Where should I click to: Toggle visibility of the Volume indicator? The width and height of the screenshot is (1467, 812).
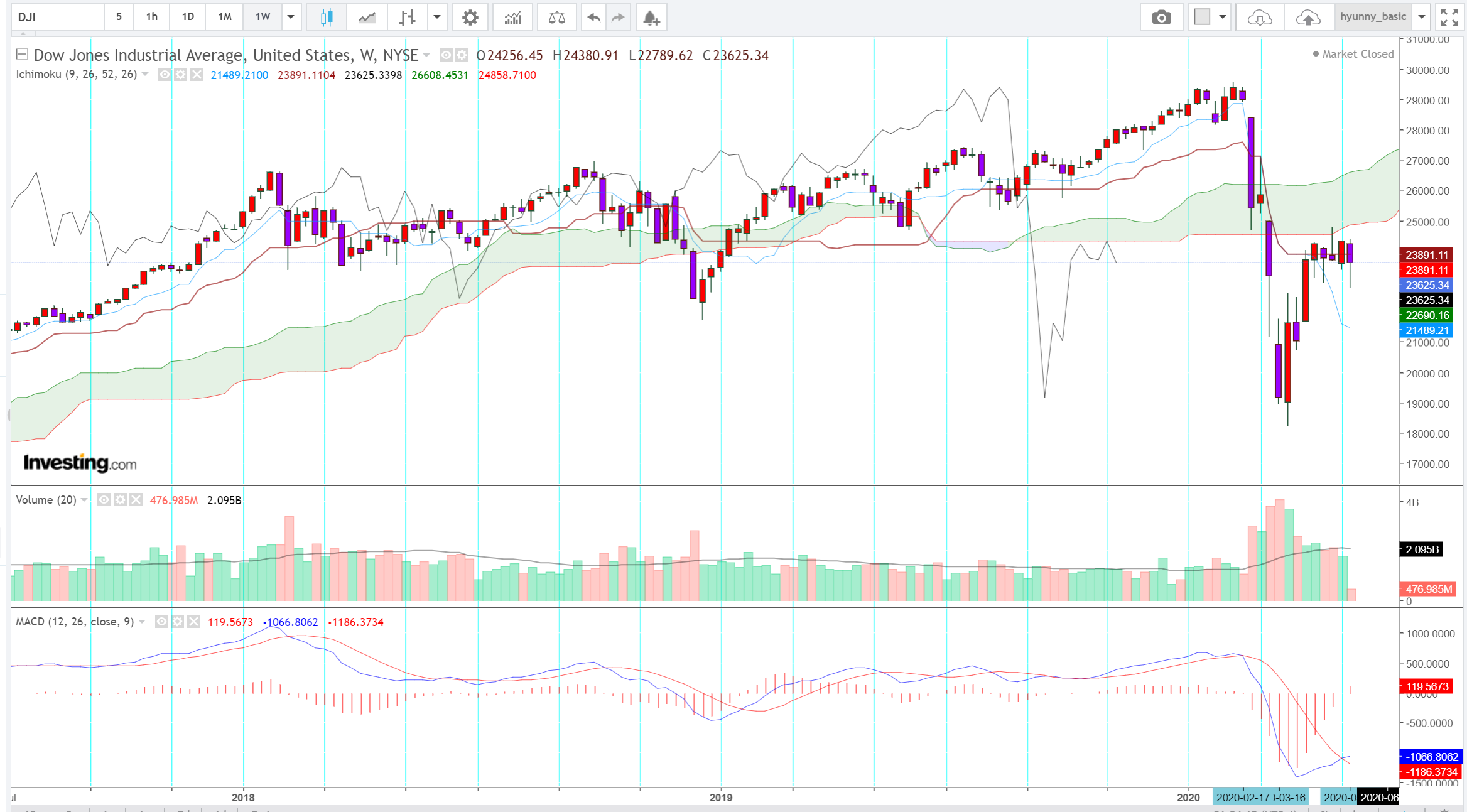tap(104, 500)
